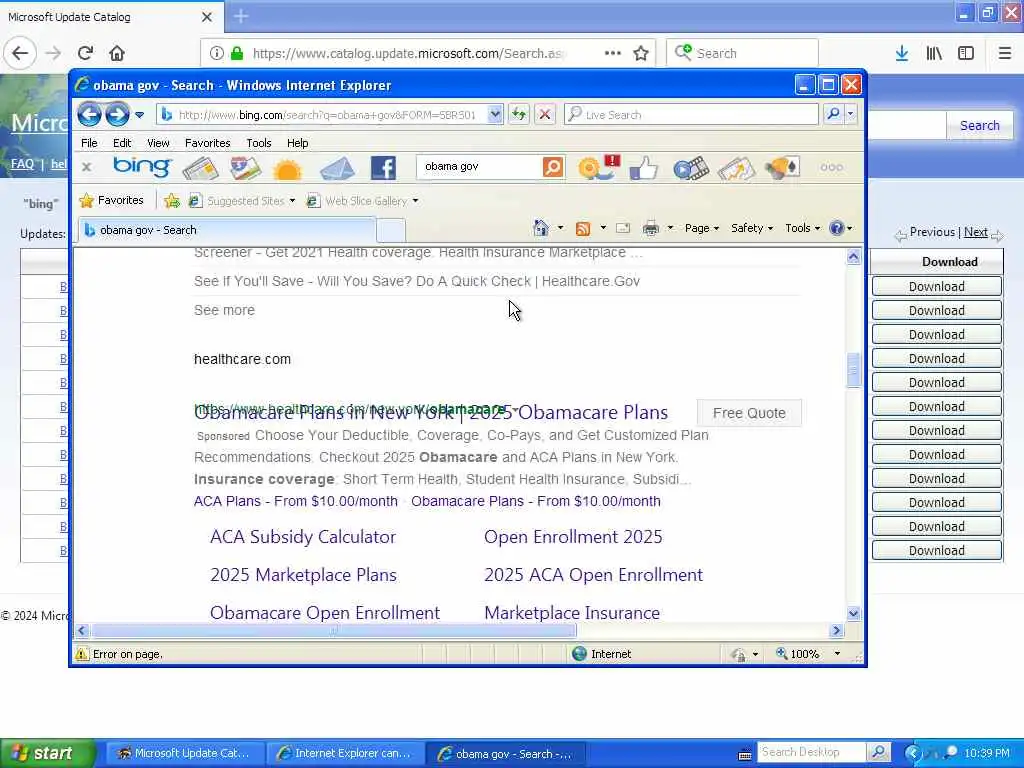1024x768 pixels.
Task: Click the Live Search magnifier button
Action: pos(833,114)
